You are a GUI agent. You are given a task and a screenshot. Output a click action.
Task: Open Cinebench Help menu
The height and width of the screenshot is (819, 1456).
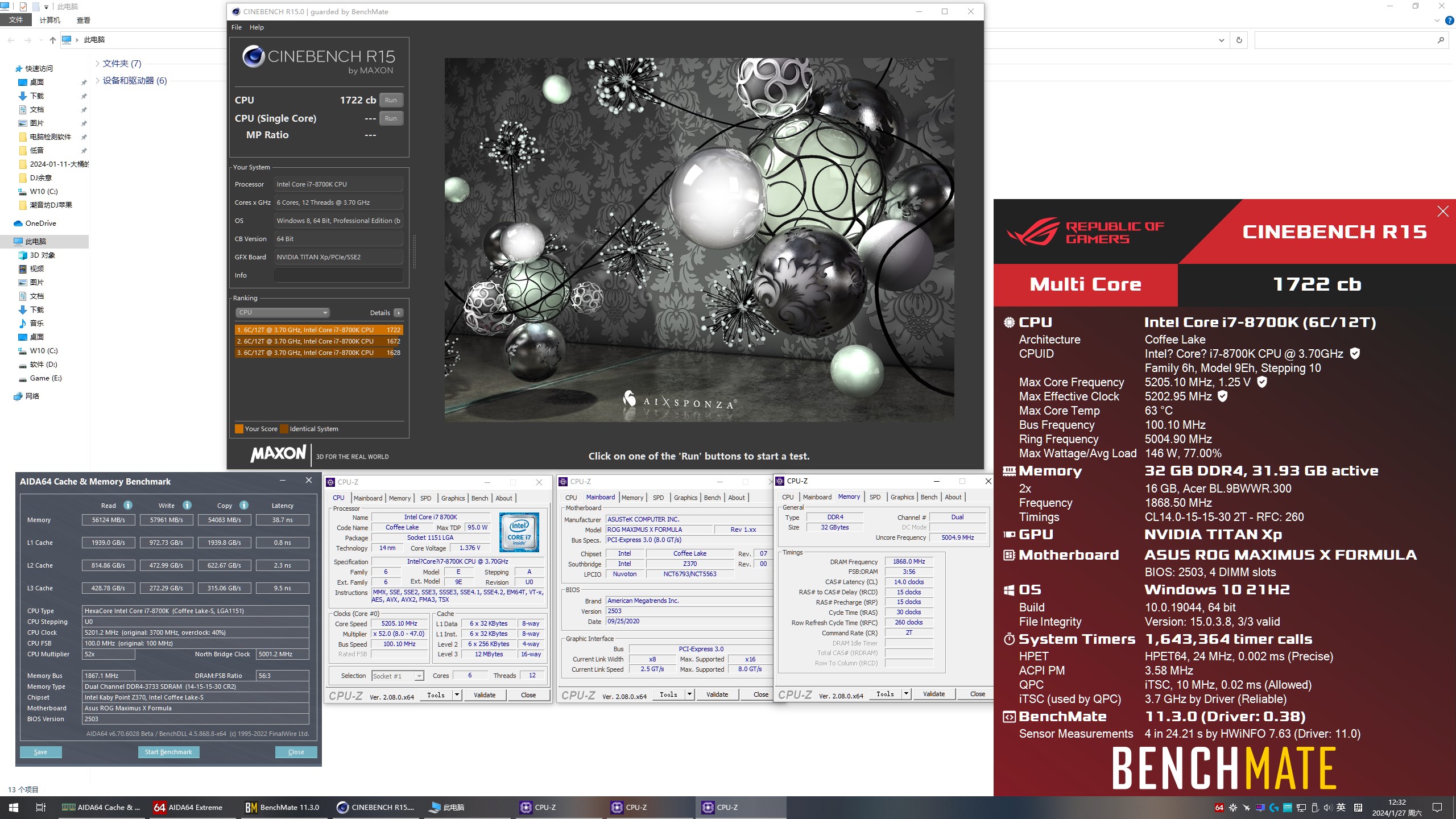pos(257,27)
